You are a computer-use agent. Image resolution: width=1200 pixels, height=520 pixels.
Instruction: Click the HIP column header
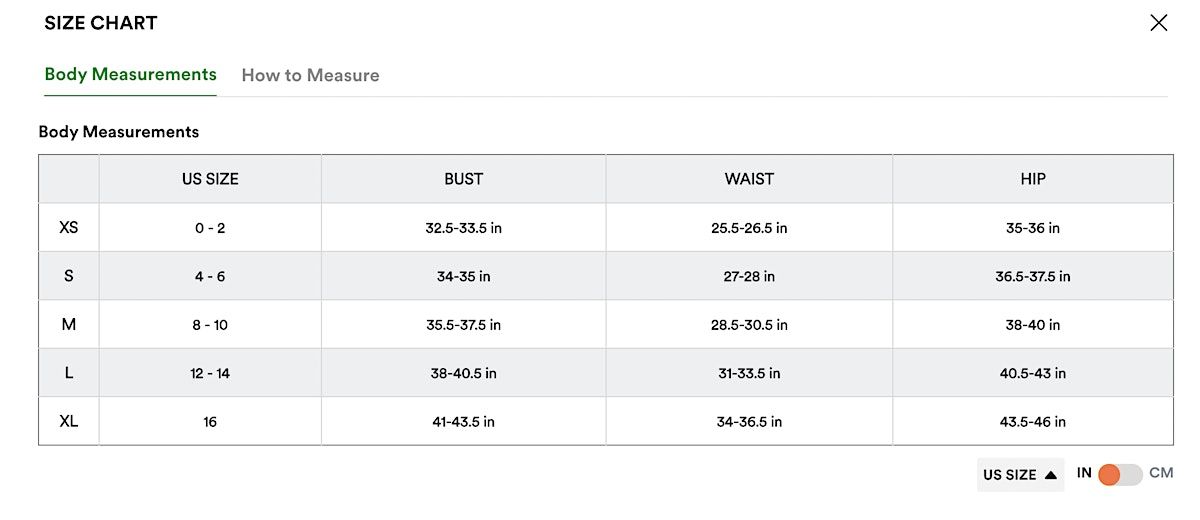pos(1033,179)
